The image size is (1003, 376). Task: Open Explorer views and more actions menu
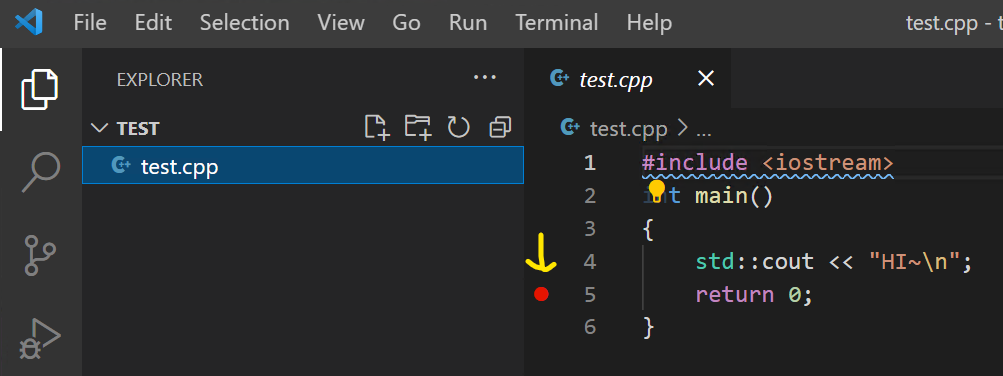point(484,78)
